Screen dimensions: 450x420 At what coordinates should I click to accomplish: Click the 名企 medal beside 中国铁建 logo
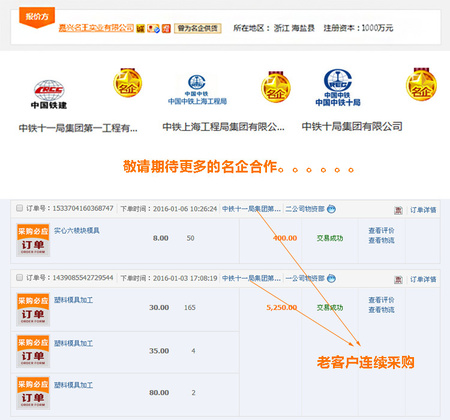[x=128, y=83]
